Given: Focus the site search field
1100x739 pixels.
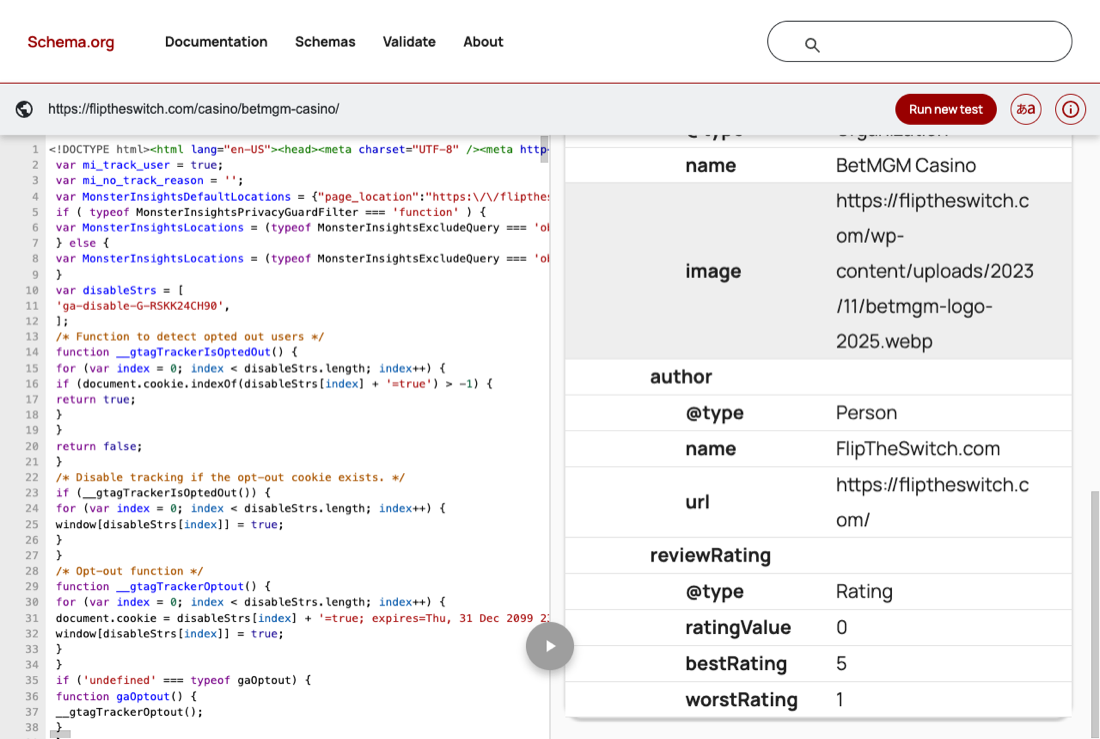Looking at the screenshot, I should 919,41.
